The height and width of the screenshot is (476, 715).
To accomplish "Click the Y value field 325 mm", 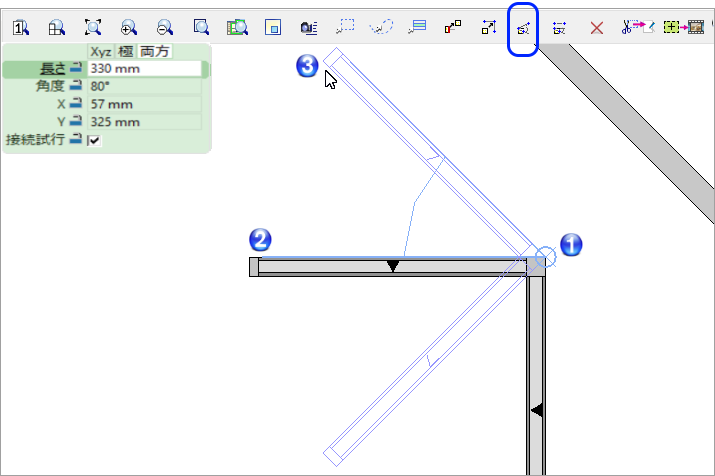I will pyautogui.click(x=144, y=122).
